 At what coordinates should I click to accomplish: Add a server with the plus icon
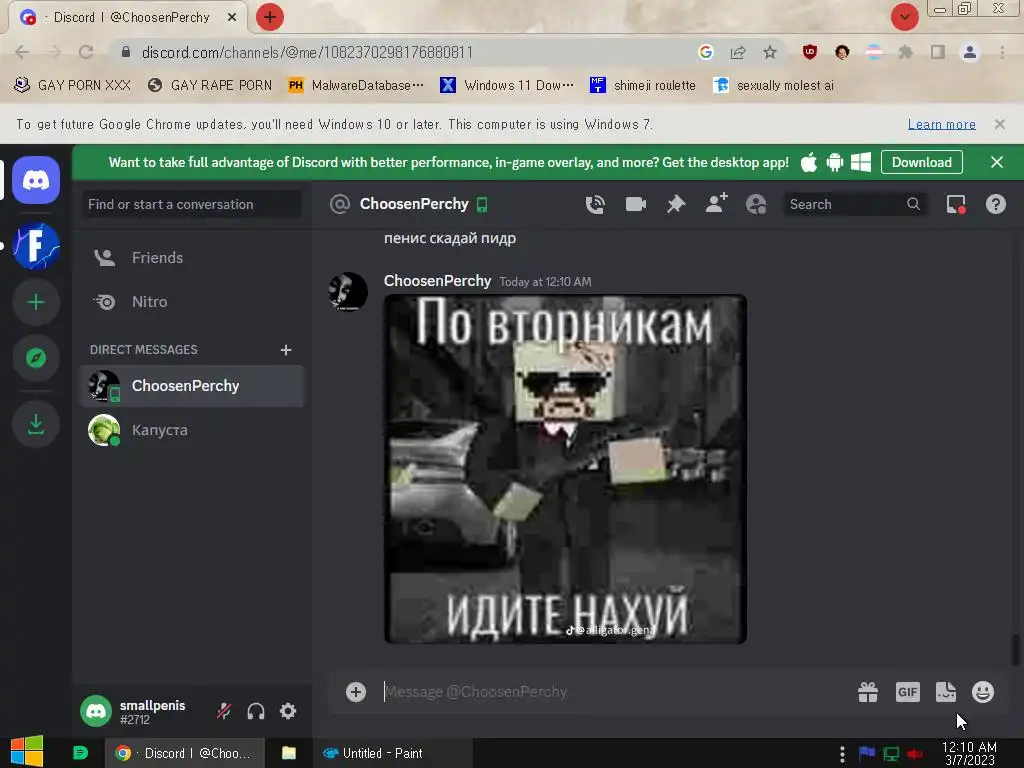36,302
